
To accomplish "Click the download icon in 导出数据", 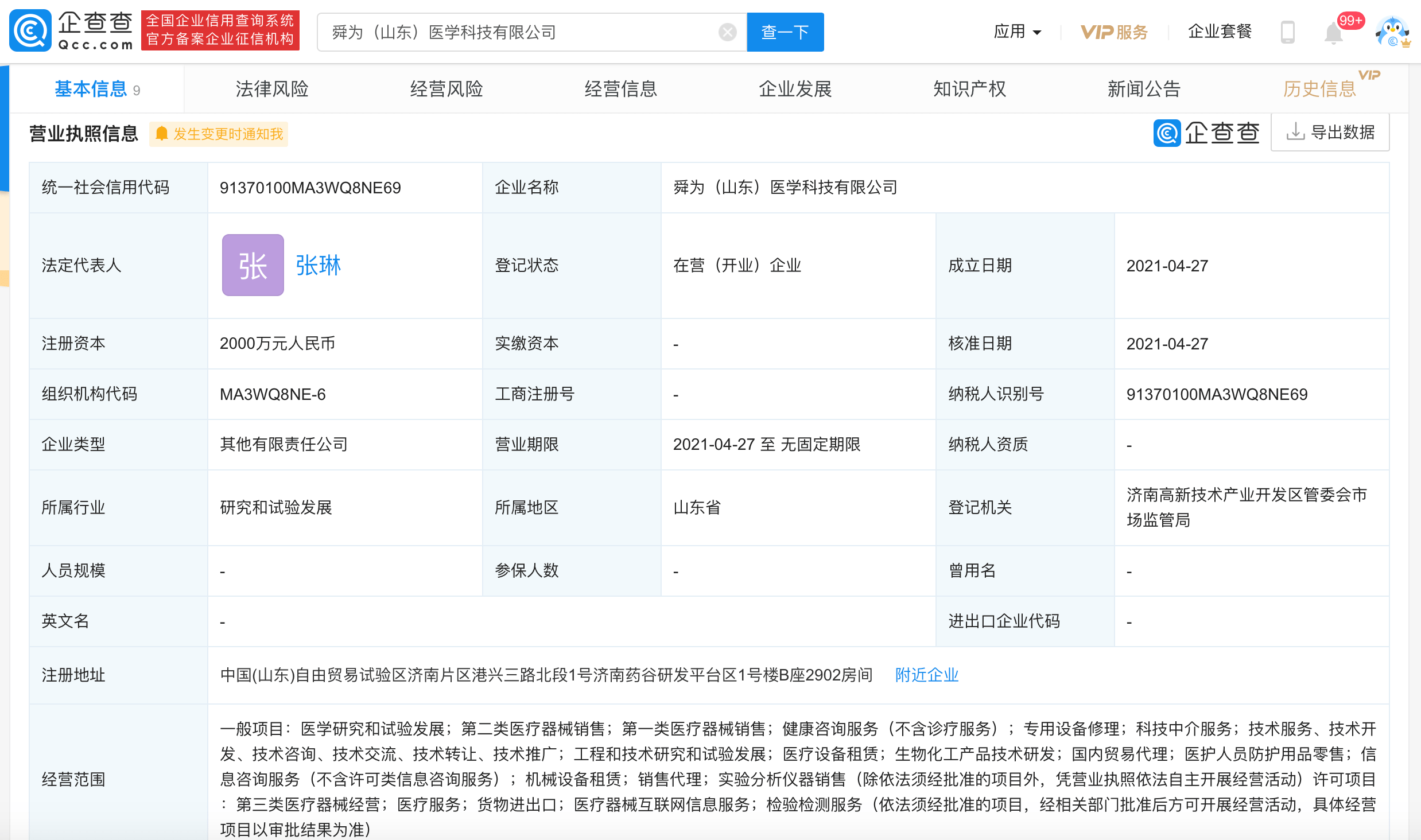I will click(x=1295, y=132).
